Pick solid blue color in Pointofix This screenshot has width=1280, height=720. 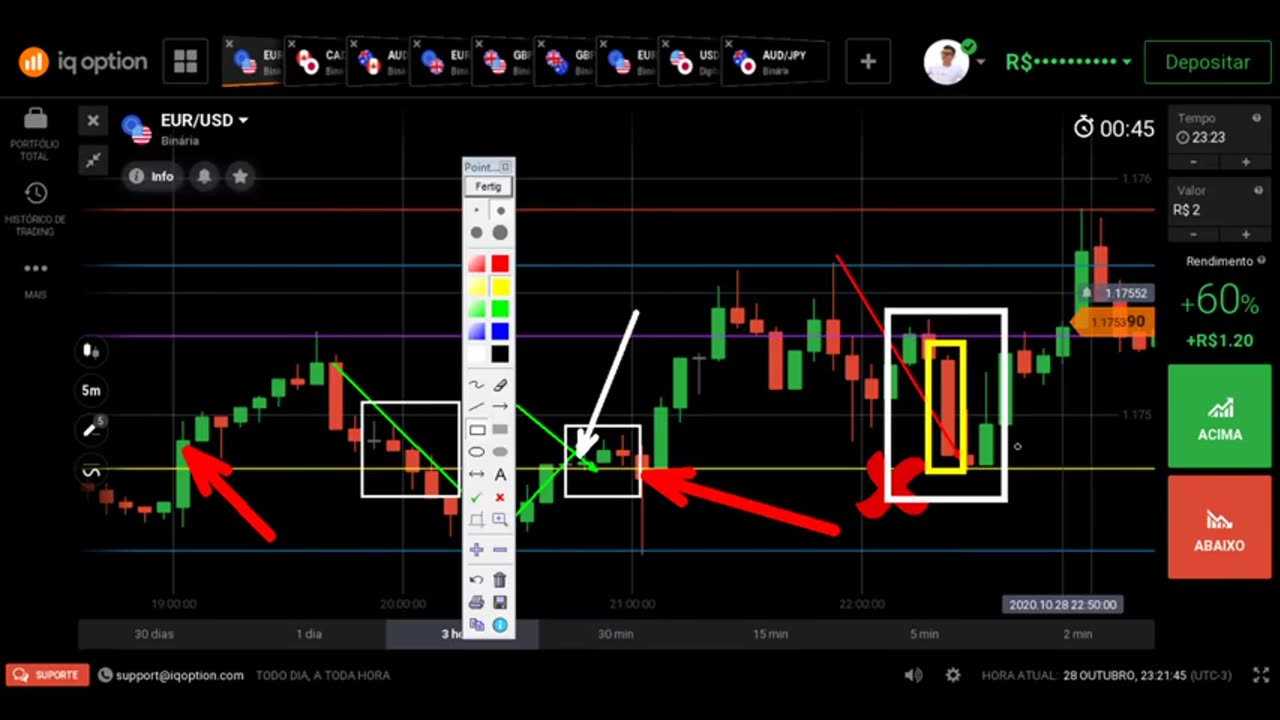[x=500, y=331]
